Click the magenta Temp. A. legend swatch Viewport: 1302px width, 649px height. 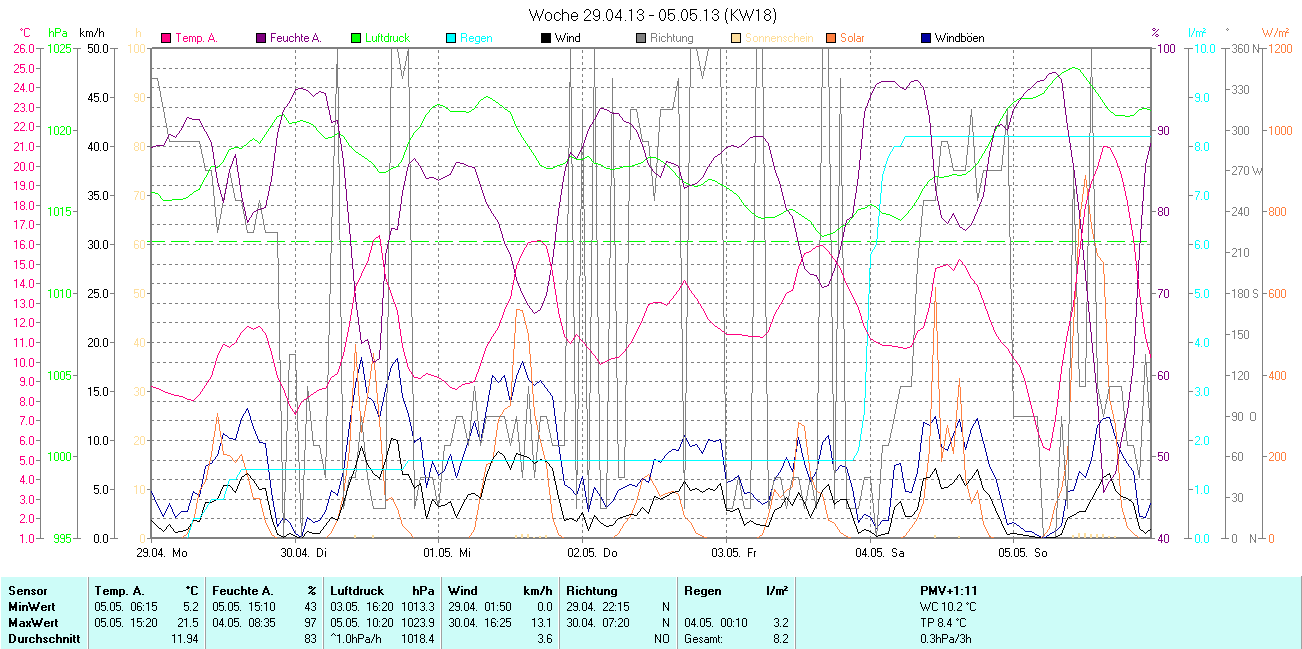pyautogui.click(x=166, y=38)
